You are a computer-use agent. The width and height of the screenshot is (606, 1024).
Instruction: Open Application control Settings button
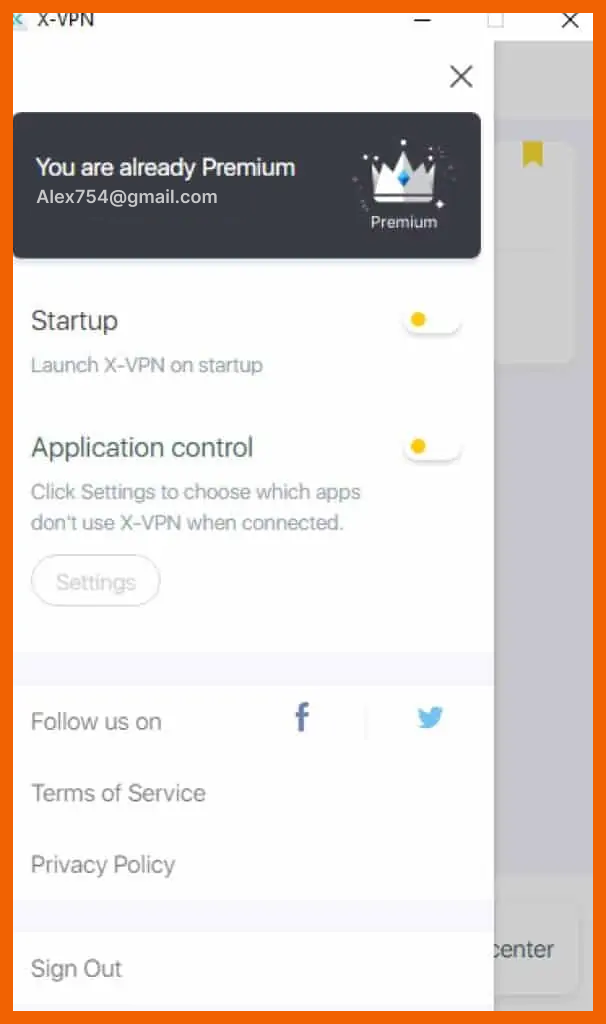[95, 581]
